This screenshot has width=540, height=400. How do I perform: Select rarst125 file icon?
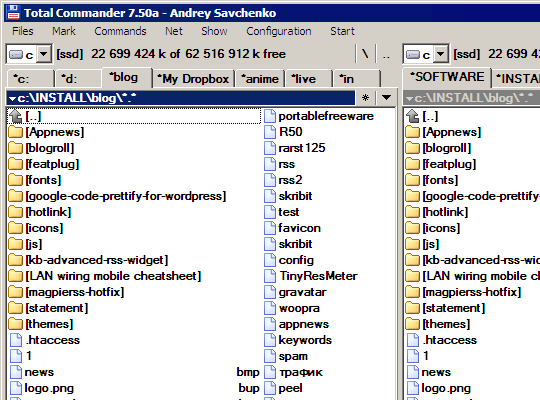pos(270,148)
